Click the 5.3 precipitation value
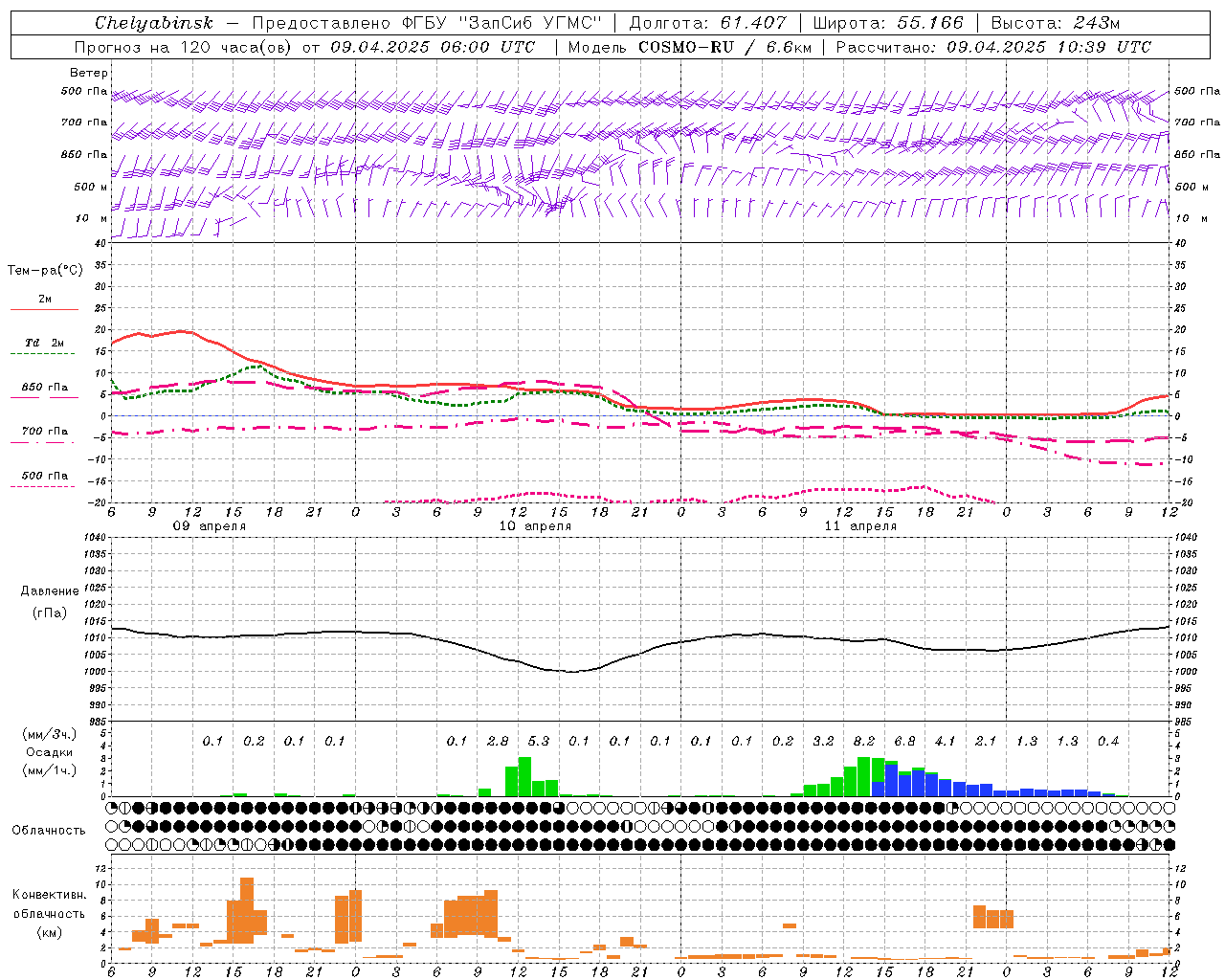The image size is (1225, 980). tap(539, 741)
